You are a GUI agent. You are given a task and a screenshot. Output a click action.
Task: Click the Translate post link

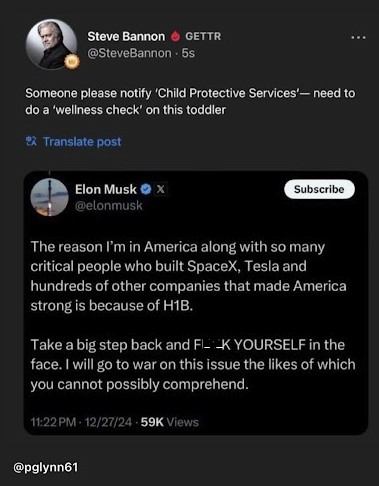coord(82,142)
